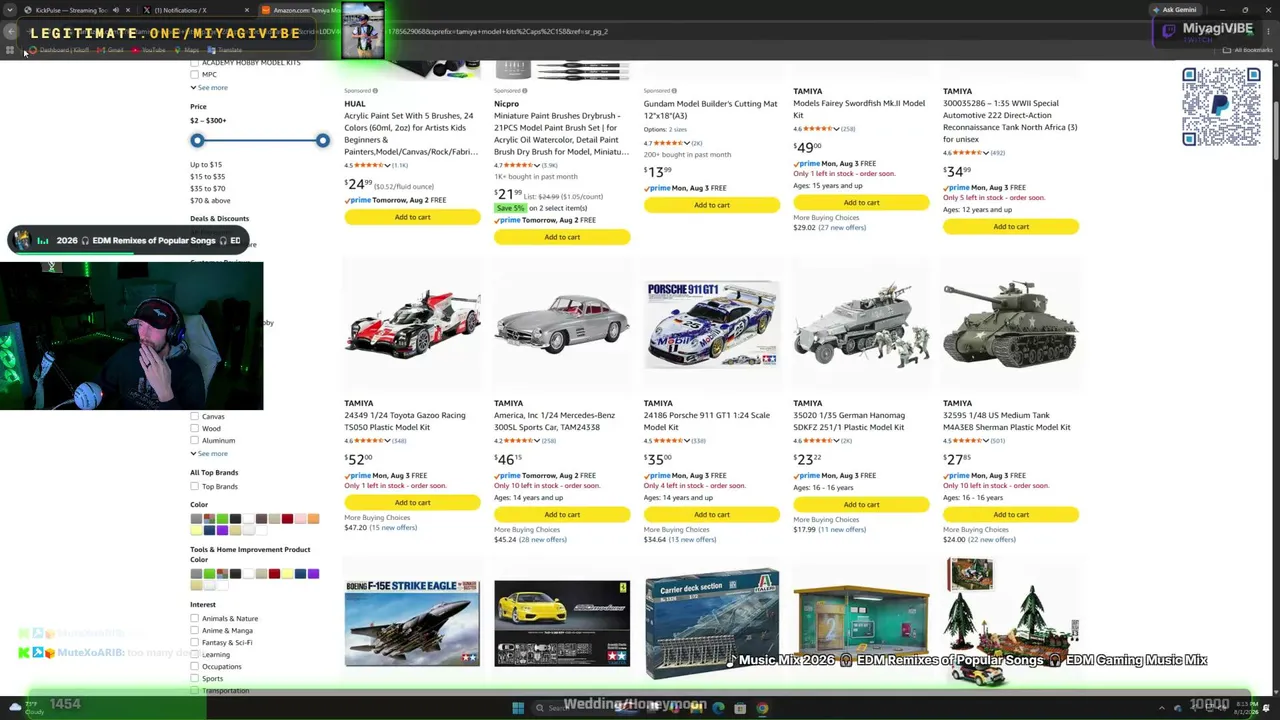1280x720 pixels.
Task: Open F-15E Strike Eagle product image
Action: click(x=412, y=623)
